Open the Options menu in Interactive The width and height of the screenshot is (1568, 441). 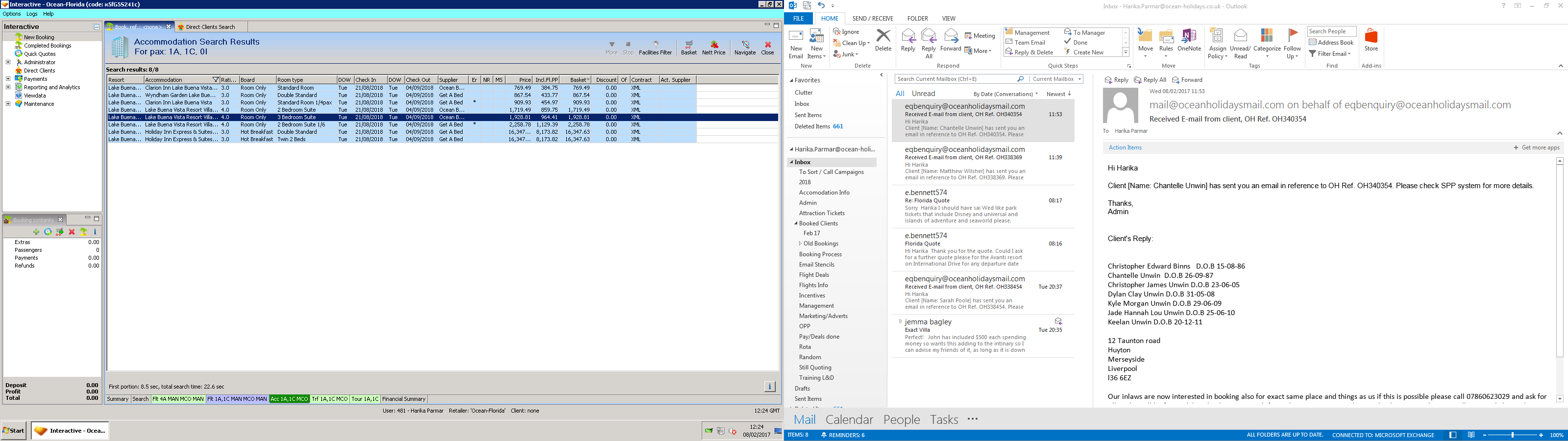12,13
